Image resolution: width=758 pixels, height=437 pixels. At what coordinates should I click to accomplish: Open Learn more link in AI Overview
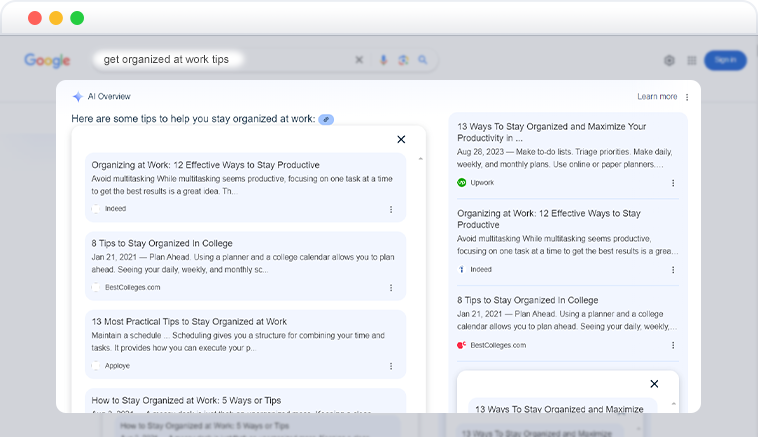(x=657, y=97)
